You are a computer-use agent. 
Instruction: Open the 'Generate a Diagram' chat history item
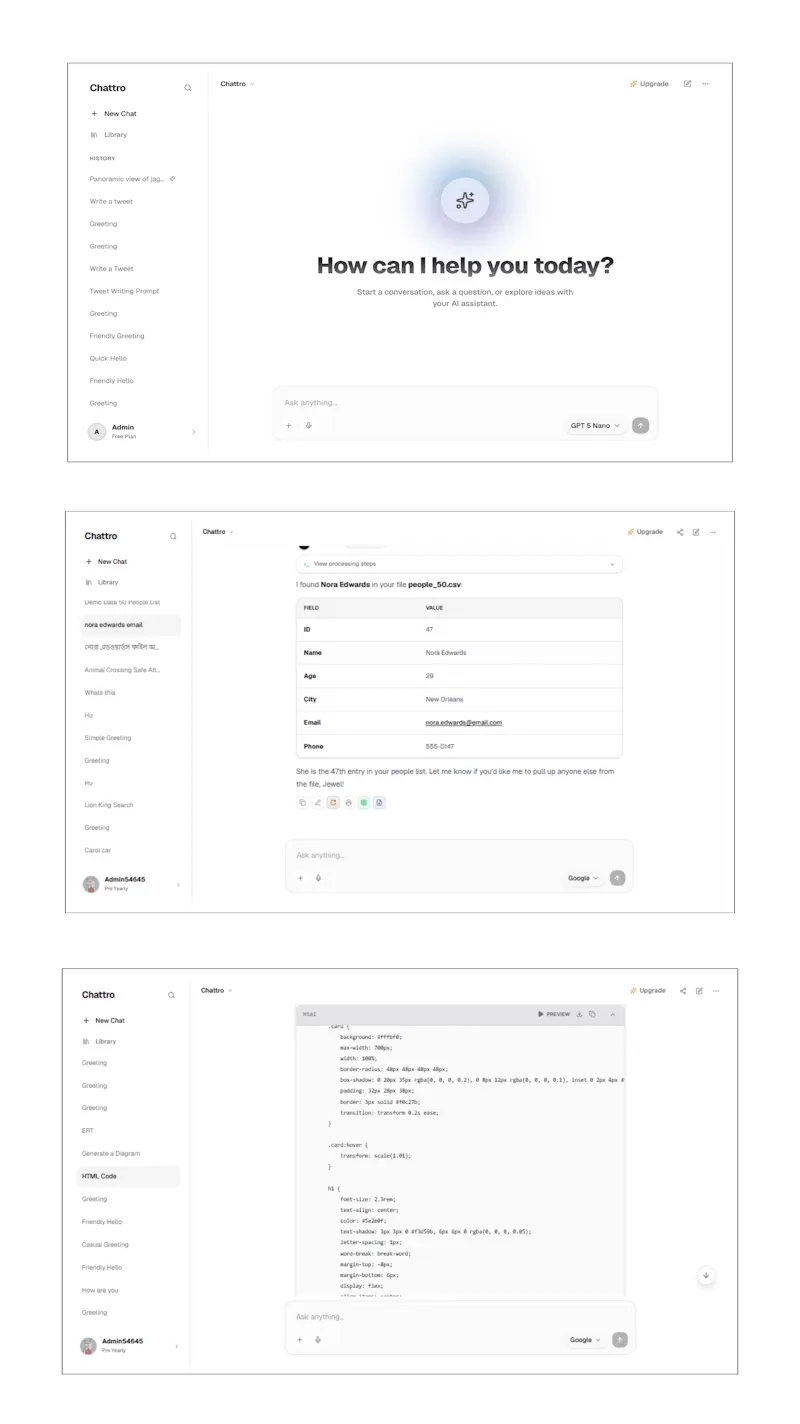(111, 1153)
